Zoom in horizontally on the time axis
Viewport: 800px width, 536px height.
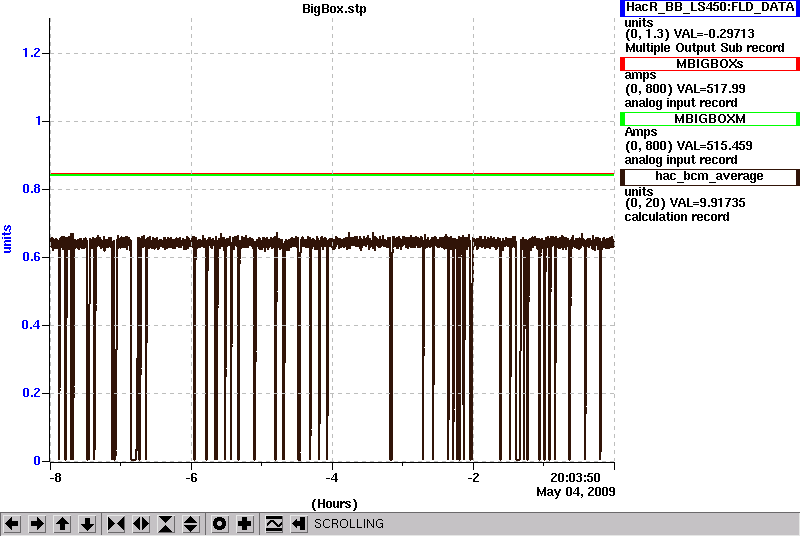116,524
